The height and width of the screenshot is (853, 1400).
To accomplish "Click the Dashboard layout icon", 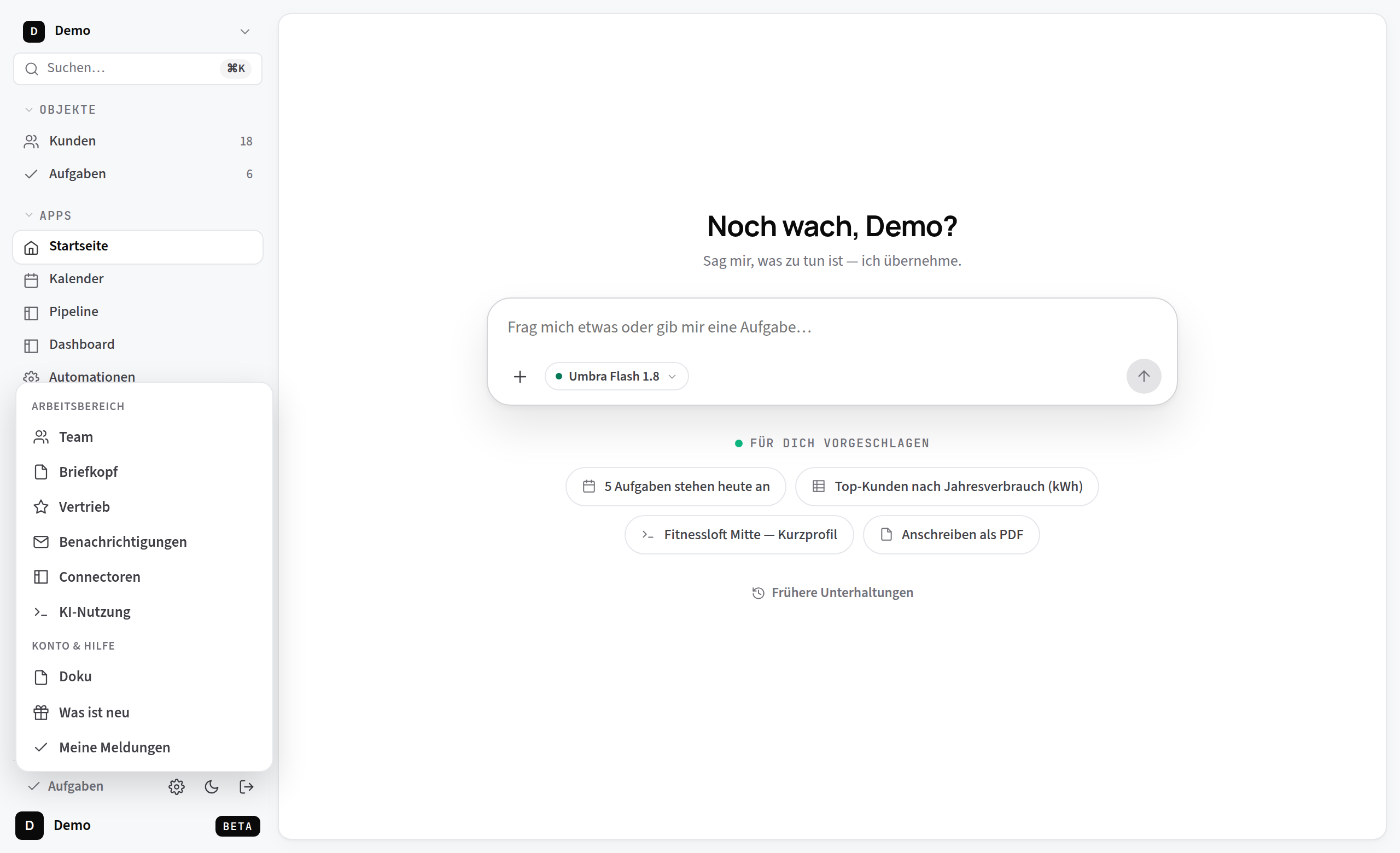I will [x=31, y=347].
